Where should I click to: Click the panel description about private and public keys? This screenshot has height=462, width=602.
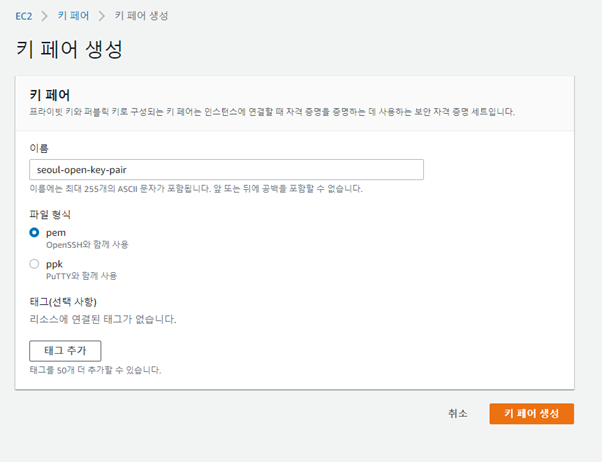[272, 112]
